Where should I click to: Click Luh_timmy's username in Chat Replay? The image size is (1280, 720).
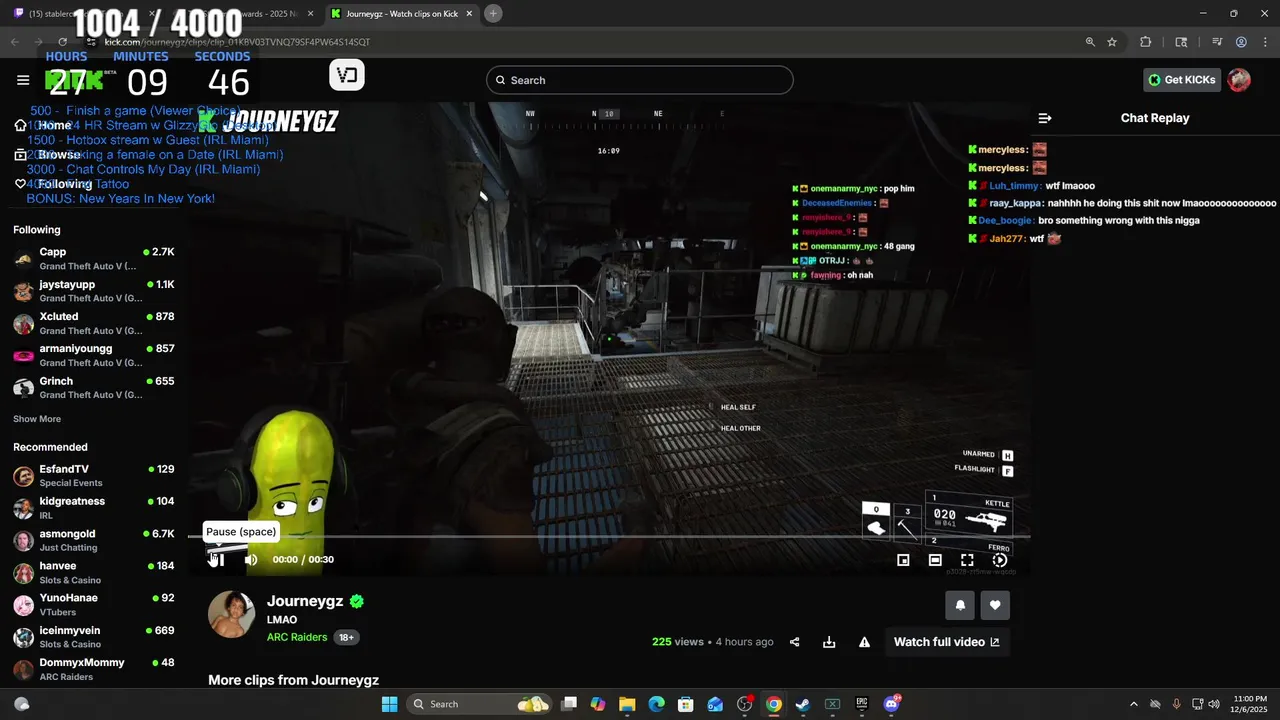pos(1015,186)
